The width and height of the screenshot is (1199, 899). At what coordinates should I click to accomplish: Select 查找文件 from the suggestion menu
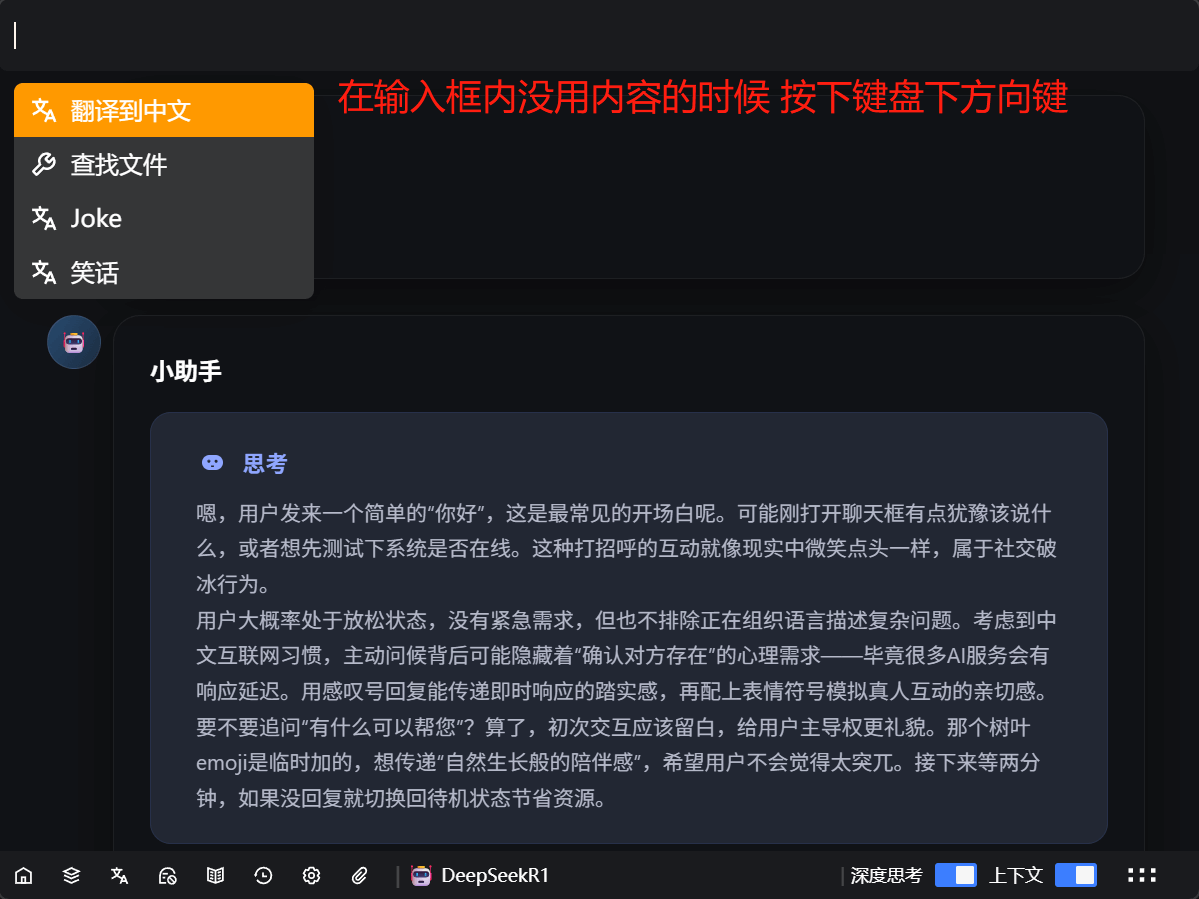click(164, 164)
